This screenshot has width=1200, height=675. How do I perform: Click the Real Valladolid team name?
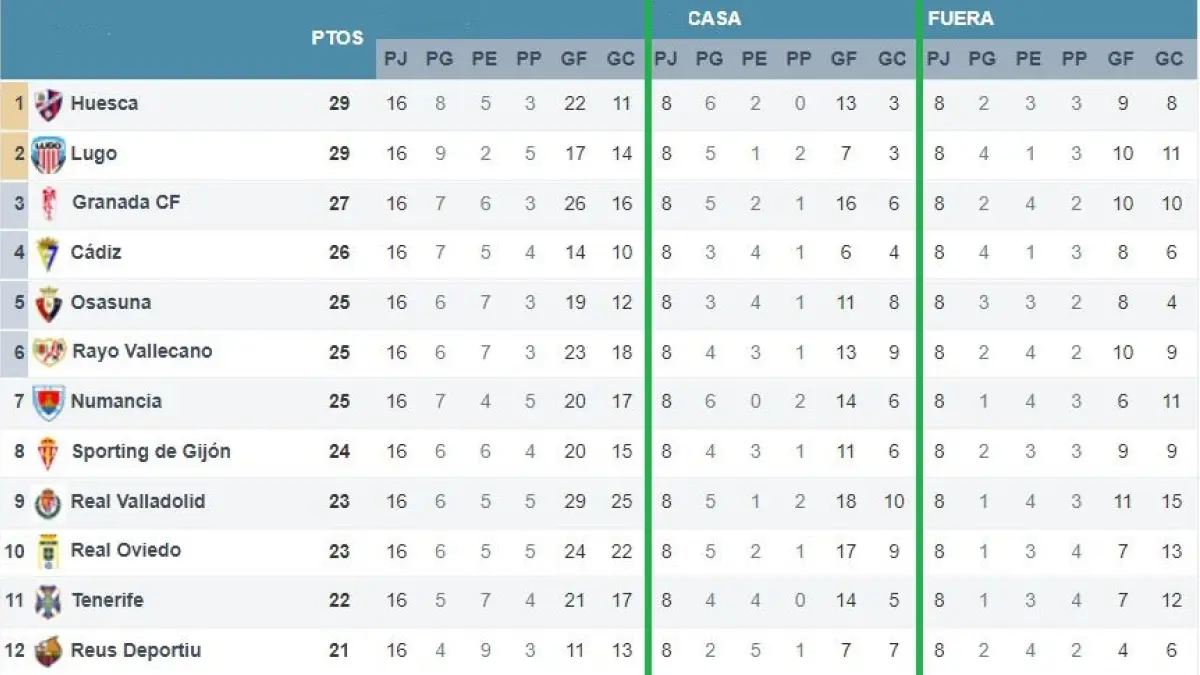coord(137,501)
